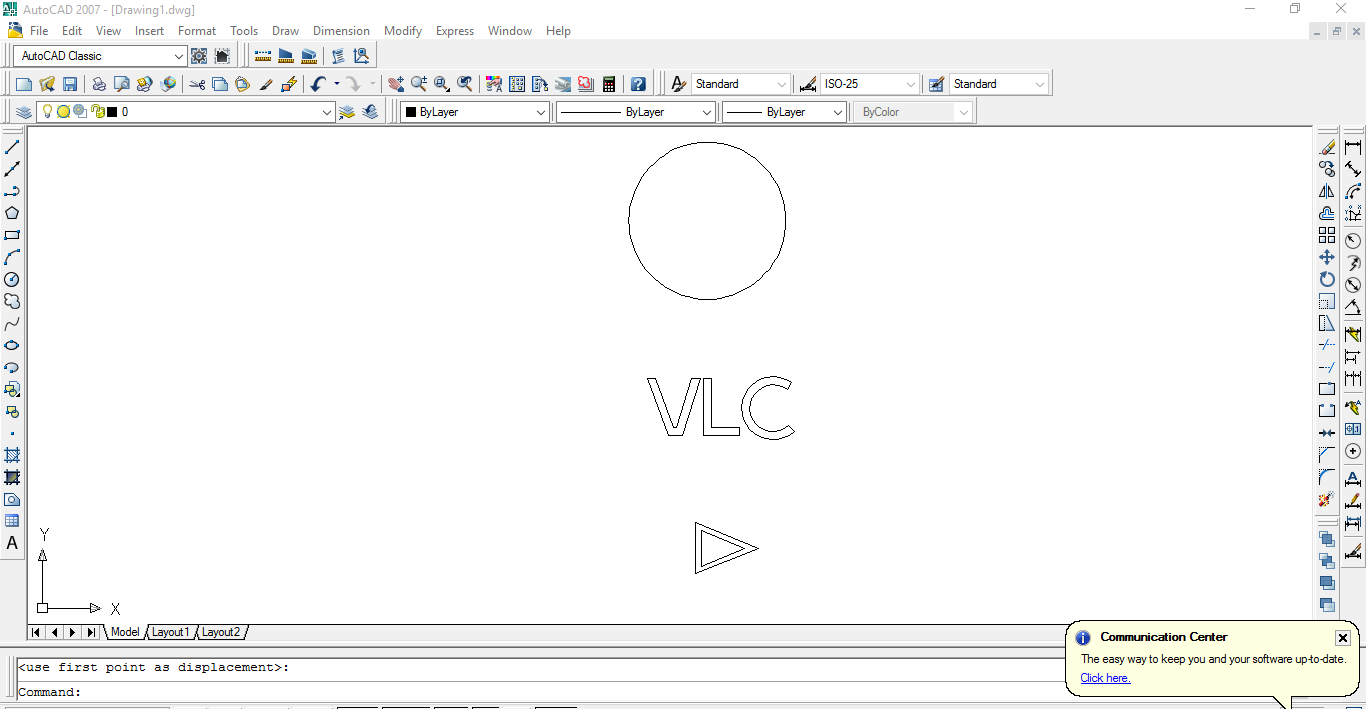Open the Layer Properties Manager icon
This screenshot has height=709, width=1366.
click(24, 112)
